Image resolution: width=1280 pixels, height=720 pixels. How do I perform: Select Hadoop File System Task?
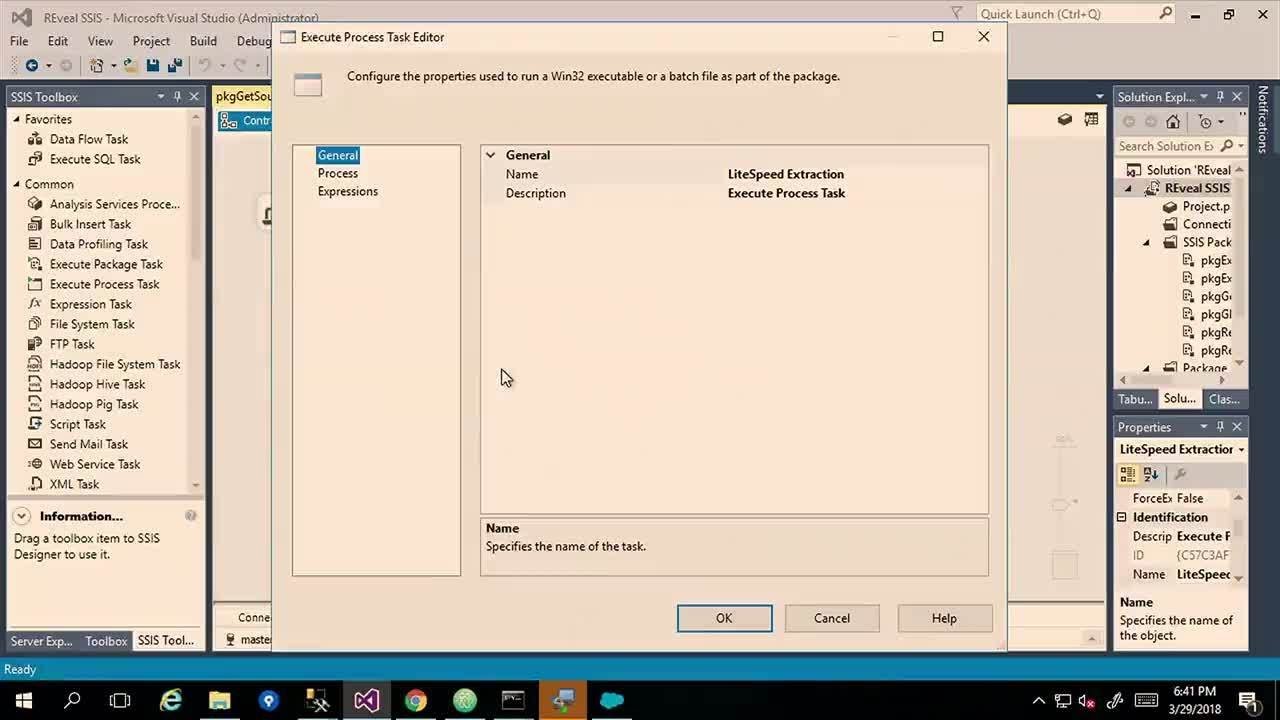coord(115,364)
